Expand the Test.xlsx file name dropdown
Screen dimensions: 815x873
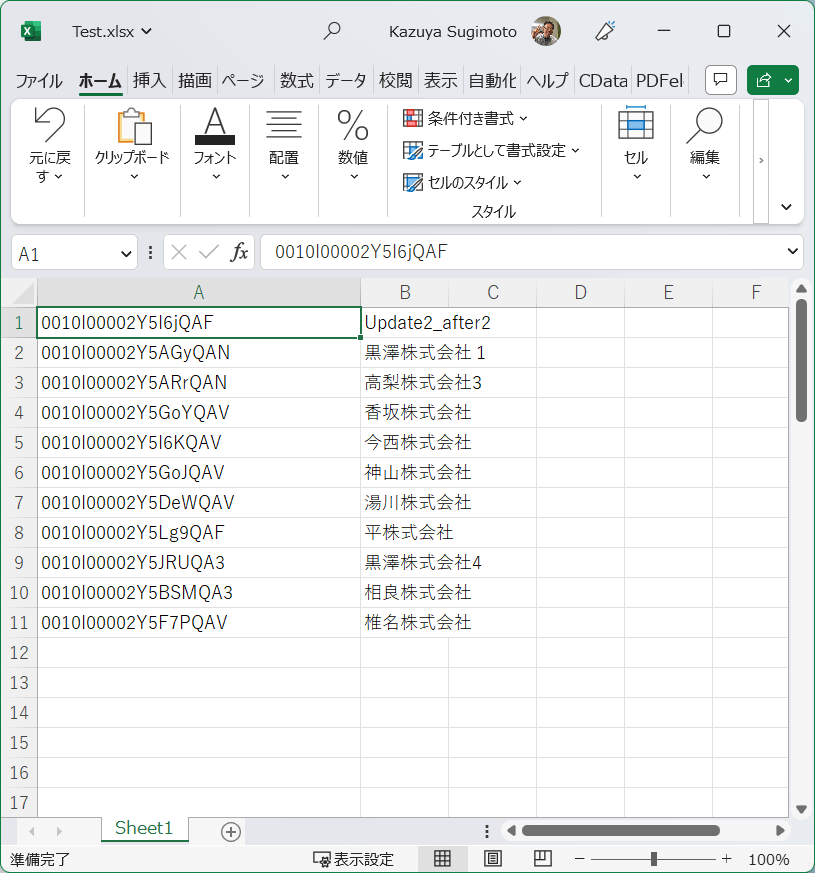coord(146,31)
